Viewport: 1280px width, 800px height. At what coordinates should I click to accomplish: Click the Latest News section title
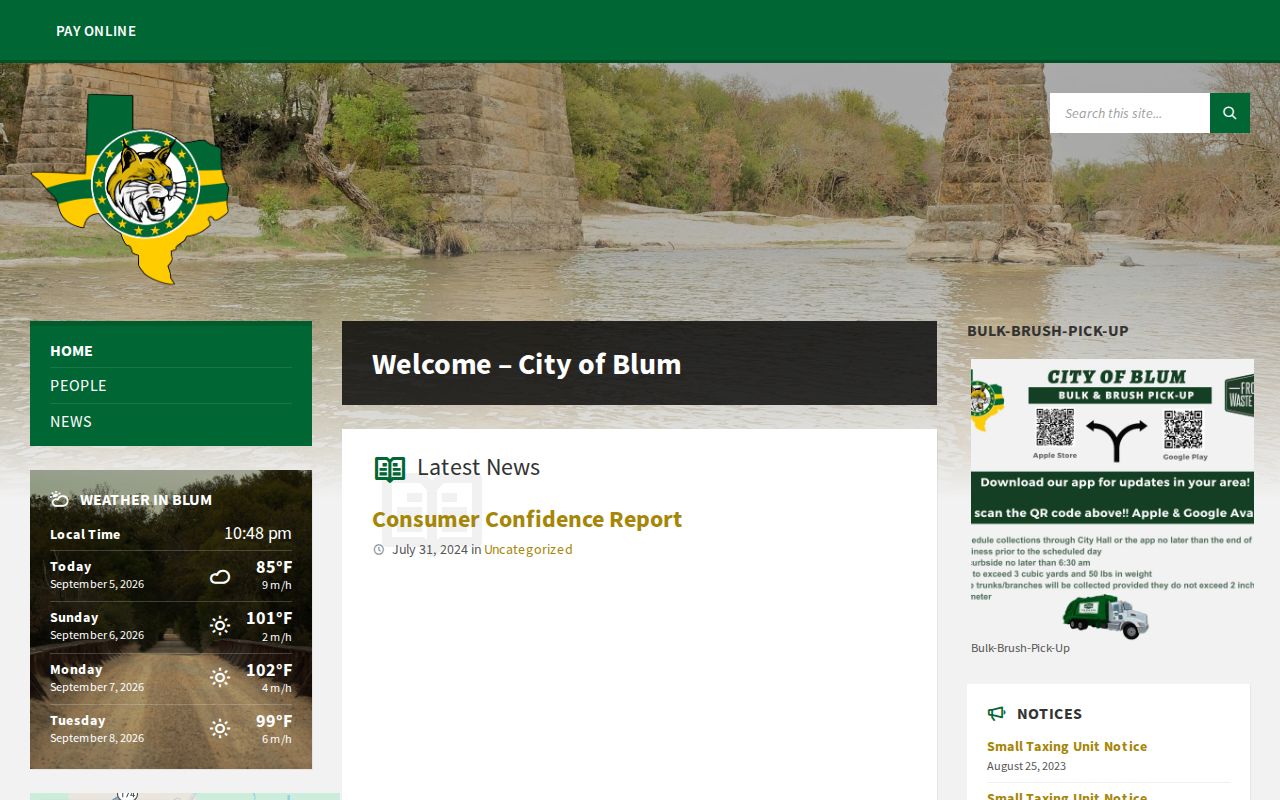478,467
